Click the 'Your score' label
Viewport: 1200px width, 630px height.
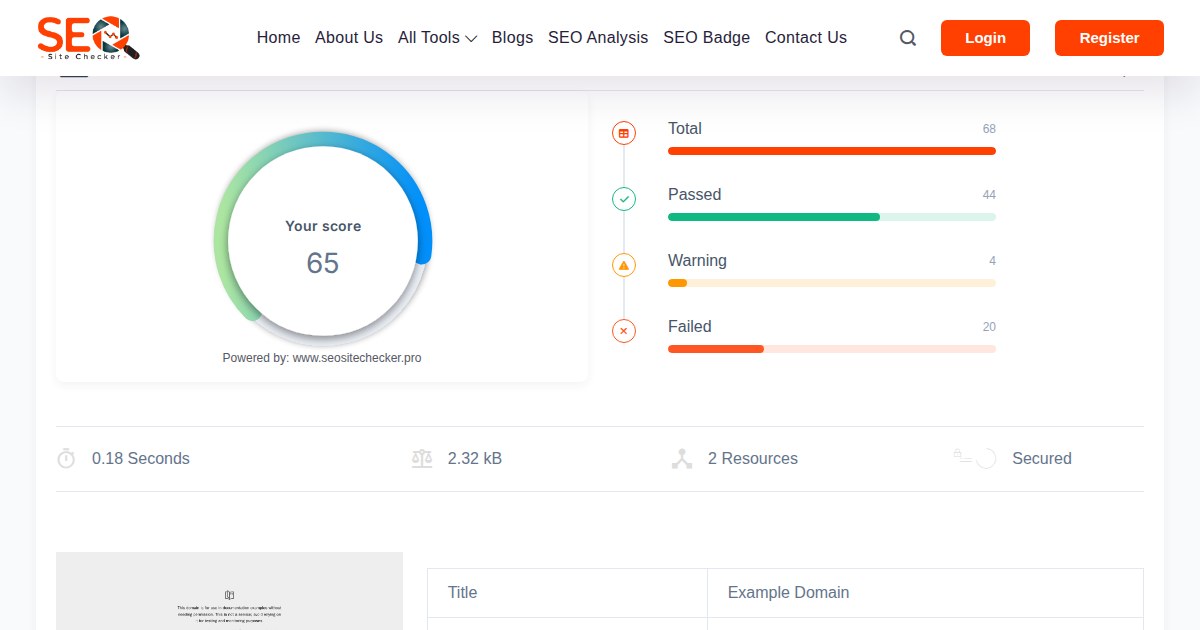(x=323, y=226)
